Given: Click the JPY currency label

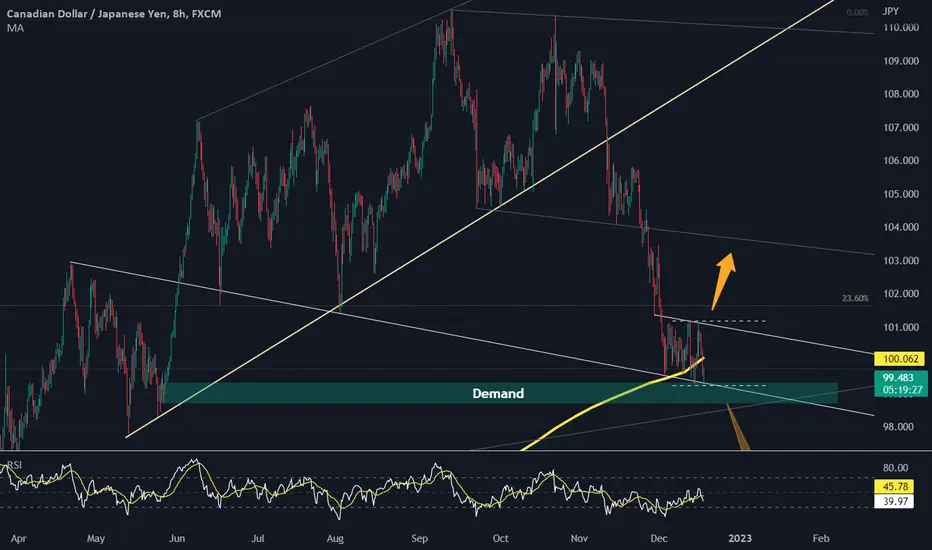Looking at the screenshot, I should point(890,11).
